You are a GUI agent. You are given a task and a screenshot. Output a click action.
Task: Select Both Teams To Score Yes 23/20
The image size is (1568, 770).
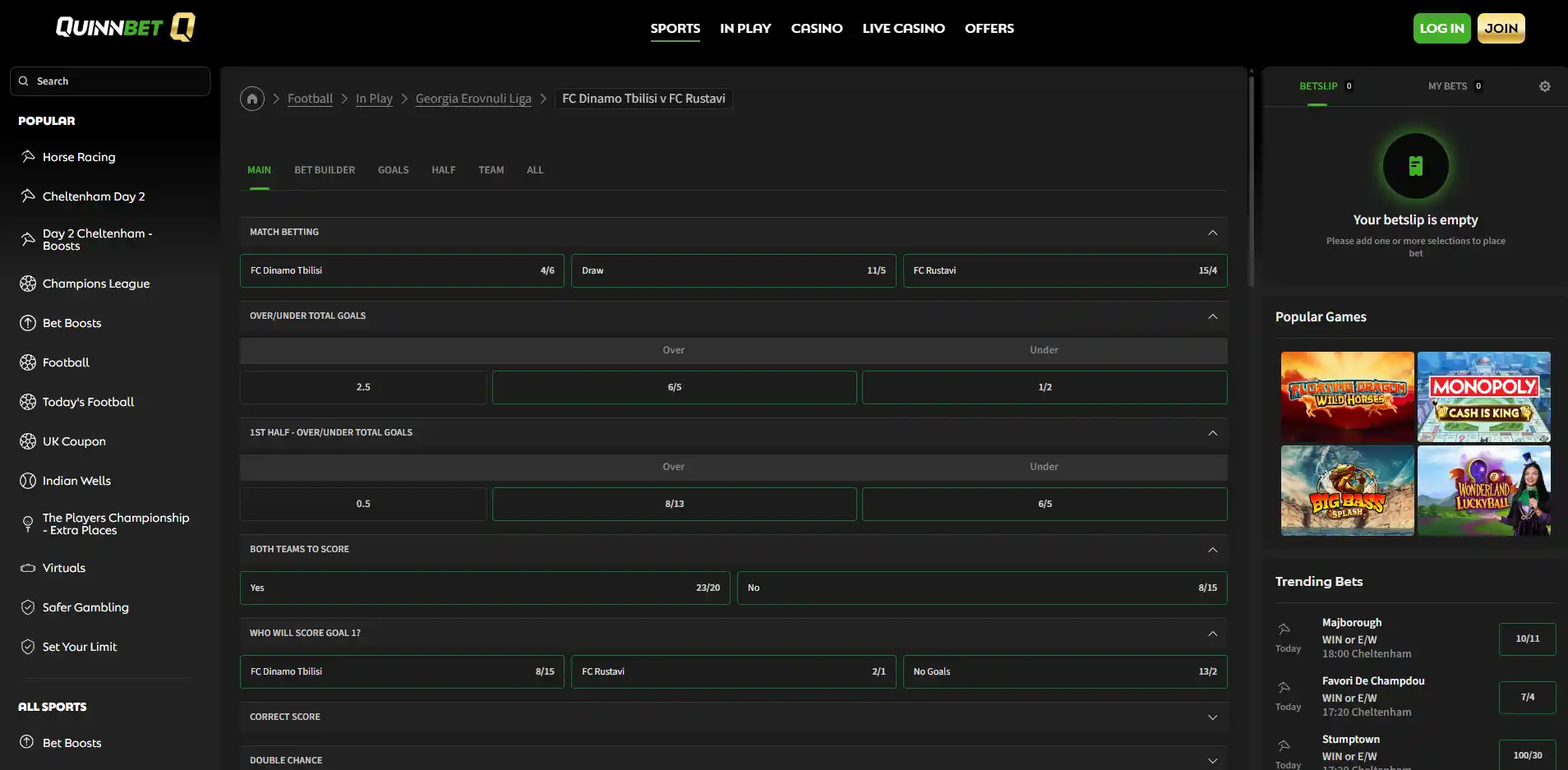[485, 588]
